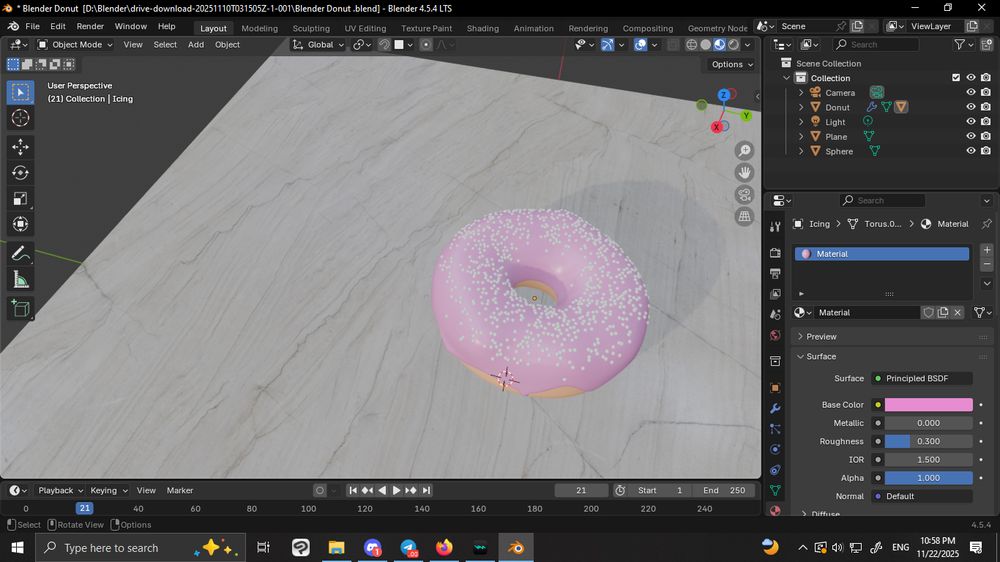Screen dimensions: 1000x562
Task: Open the Render menu
Action: coord(90,26)
